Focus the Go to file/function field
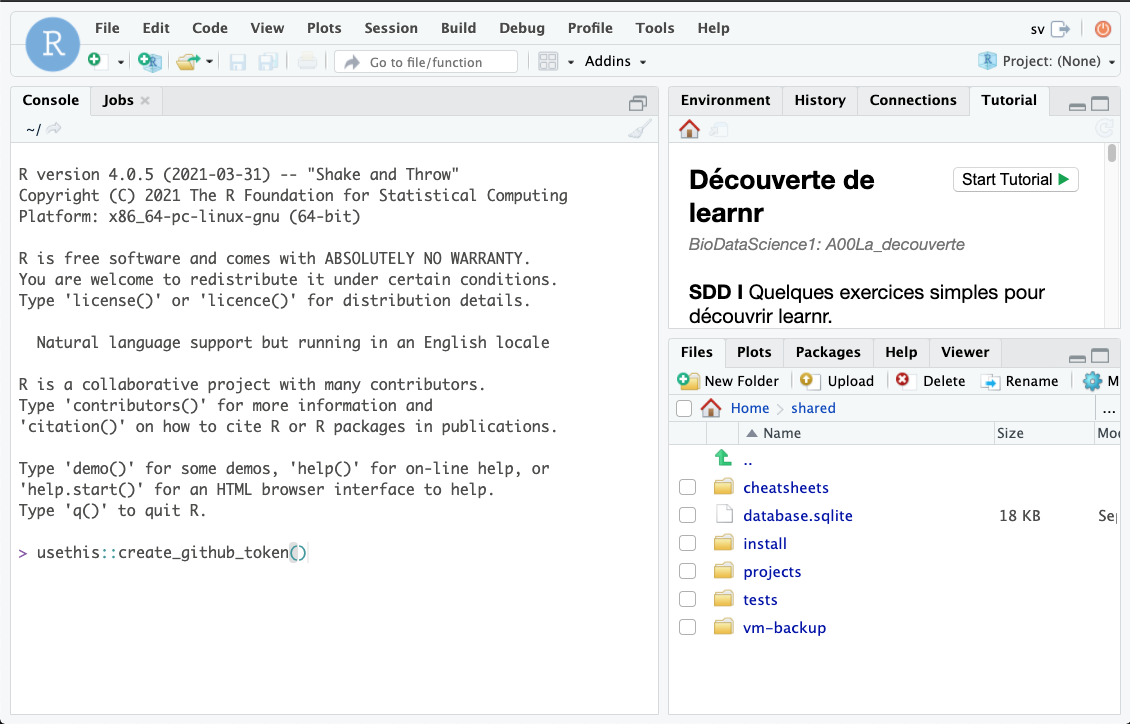Image resolution: width=1130 pixels, height=724 pixels. pos(426,62)
